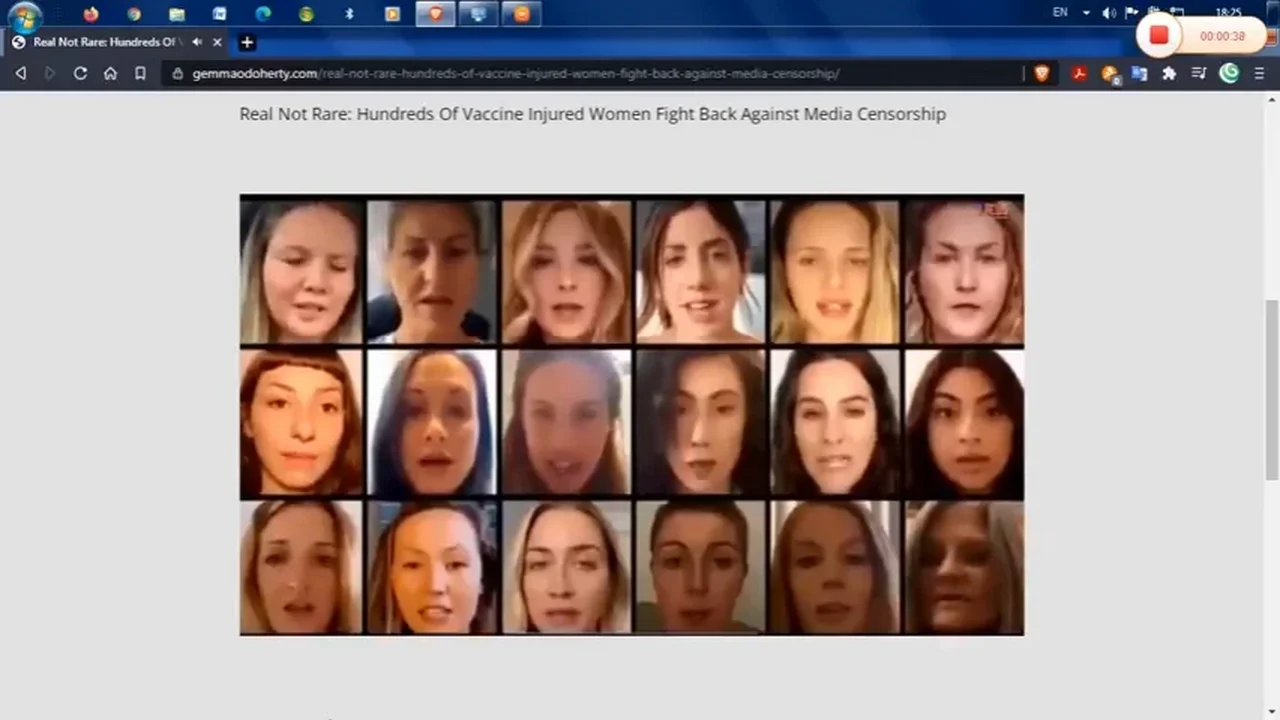Screen dimensions: 1280x720
Task: Open the EN language selector
Action: [1060, 12]
